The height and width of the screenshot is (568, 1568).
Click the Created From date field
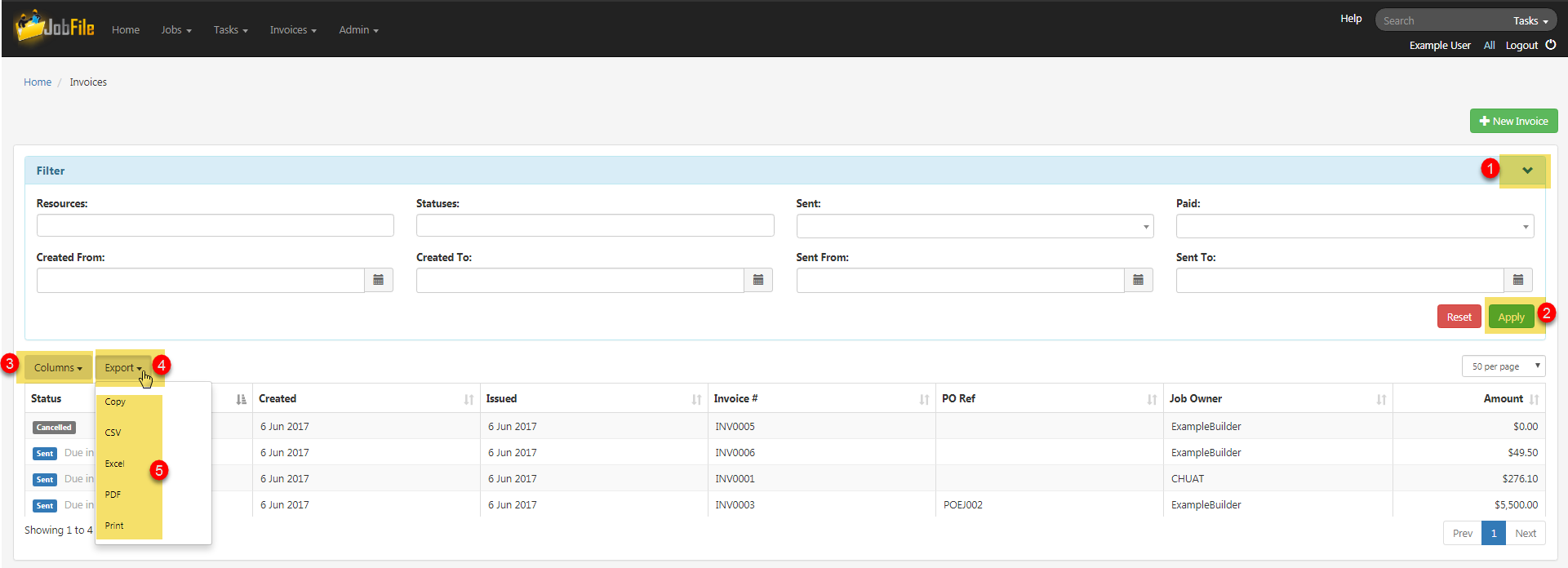[x=201, y=280]
